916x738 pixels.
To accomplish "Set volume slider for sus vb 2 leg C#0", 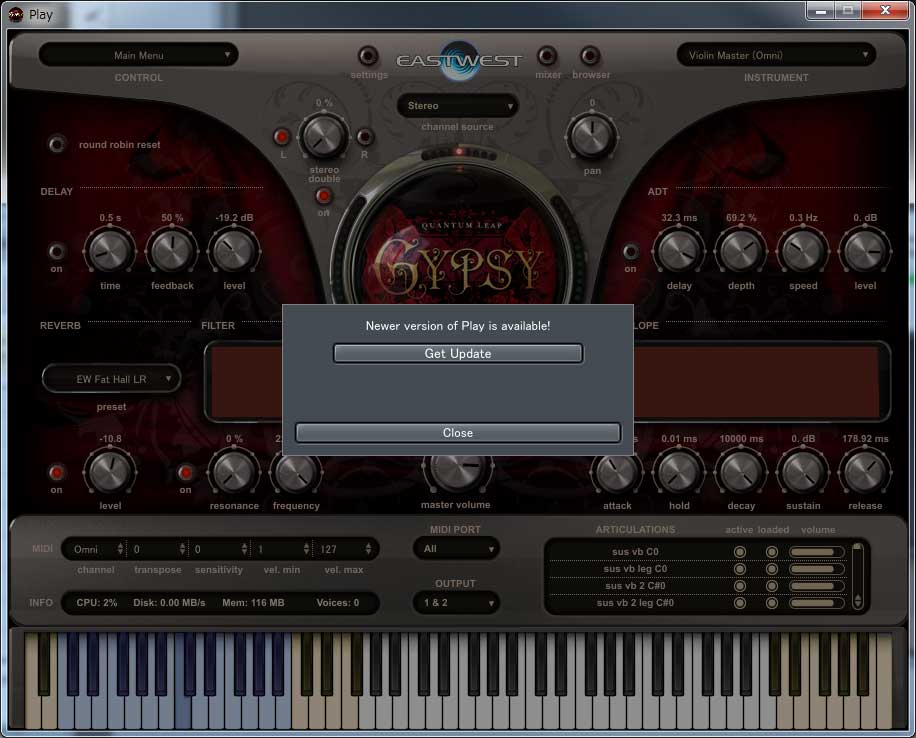I will [816, 602].
